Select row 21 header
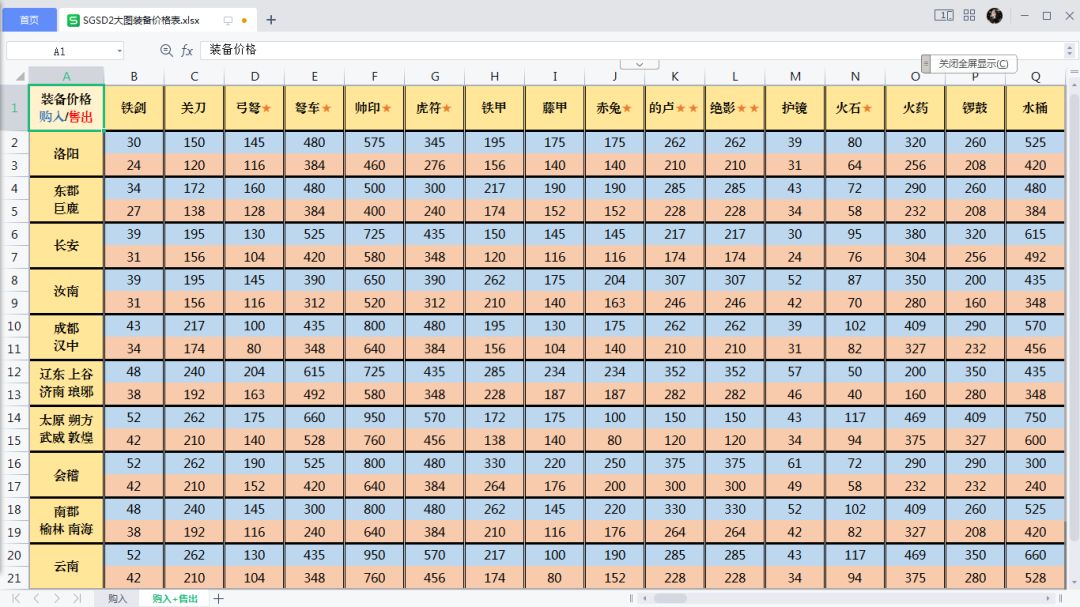1080x607 pixels. [x=14, y=578]
